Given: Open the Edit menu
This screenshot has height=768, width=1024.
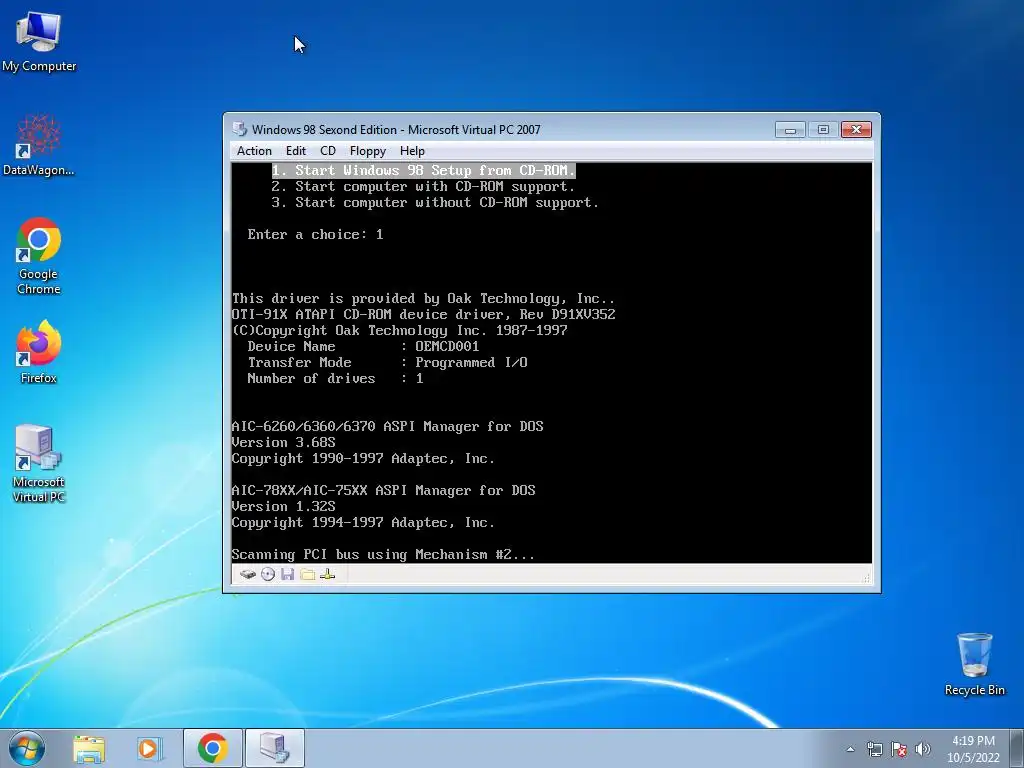Looking at the screenshot, I should (x=296, y=151).
